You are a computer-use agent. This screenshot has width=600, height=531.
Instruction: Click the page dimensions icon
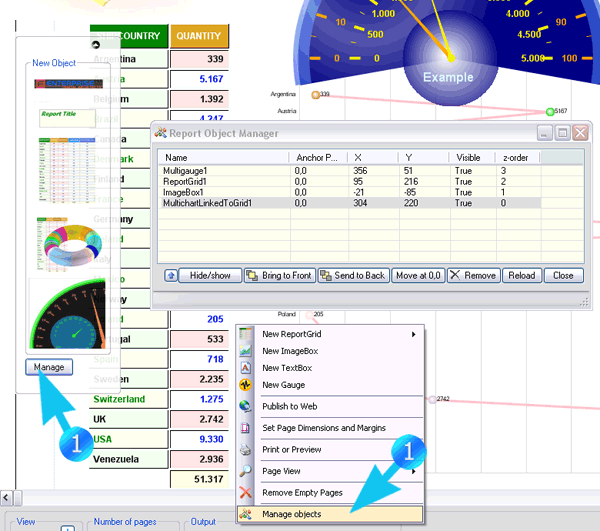point(245,428)
